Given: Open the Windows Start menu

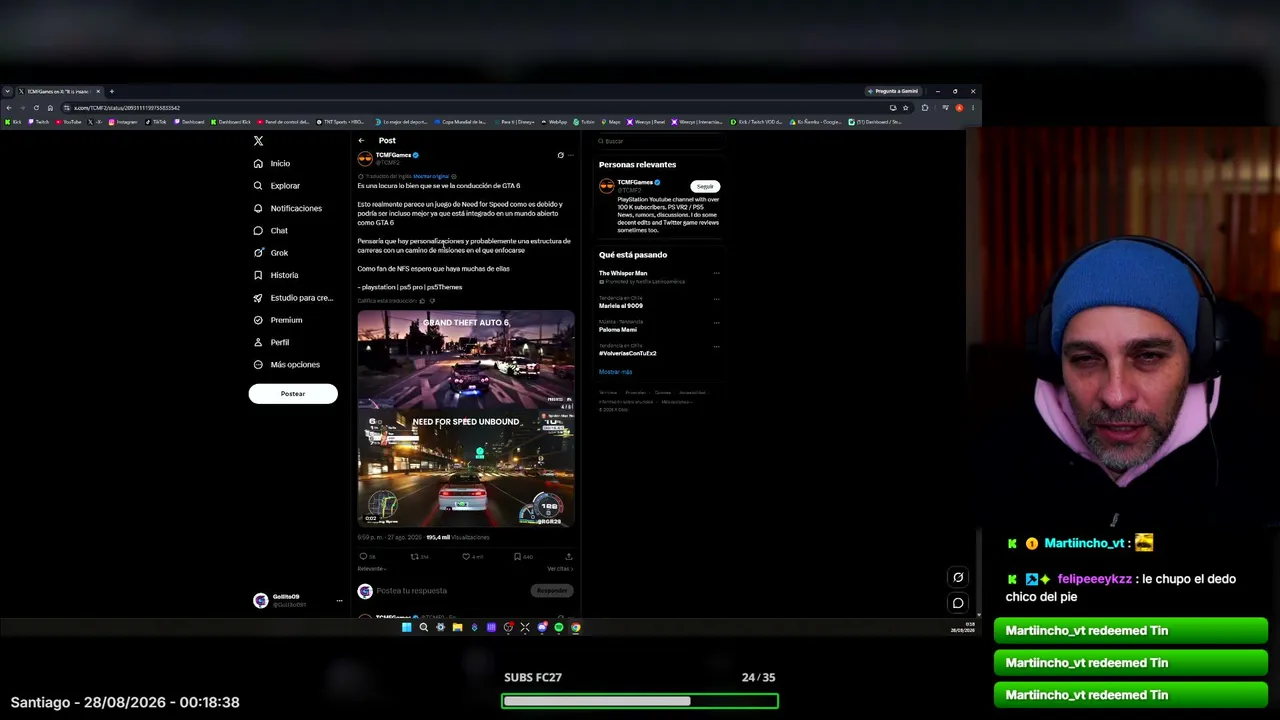Looking at the screenshot, I should (406, 628).
